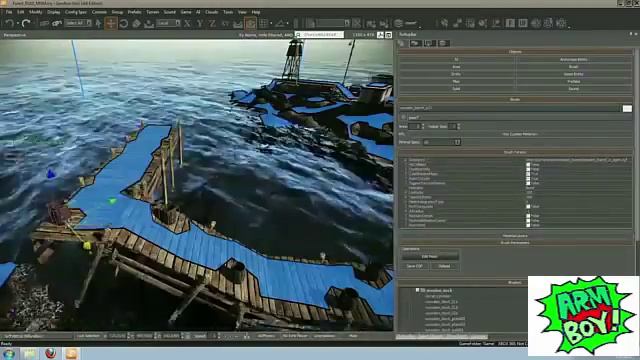Click the Save CGF button
Screen dimensions: 640x360
[x=415, y=266]
